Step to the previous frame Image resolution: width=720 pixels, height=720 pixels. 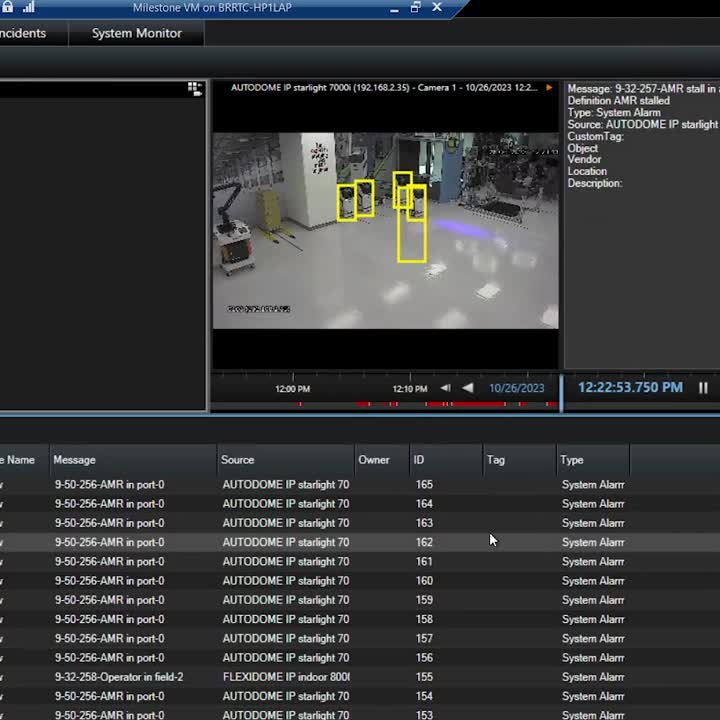point(445,388)
